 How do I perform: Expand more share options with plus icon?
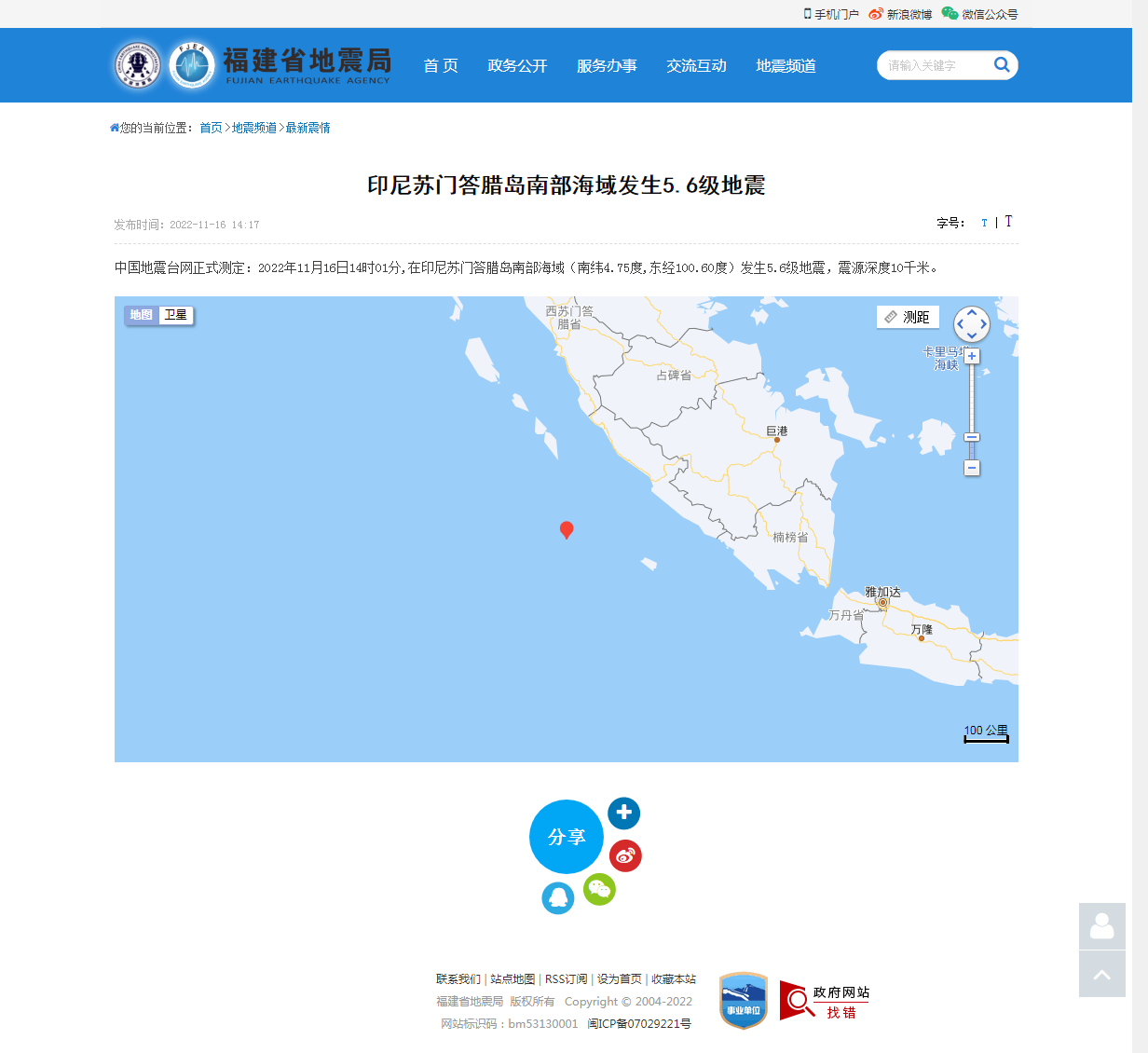click(x=623, y=813)
